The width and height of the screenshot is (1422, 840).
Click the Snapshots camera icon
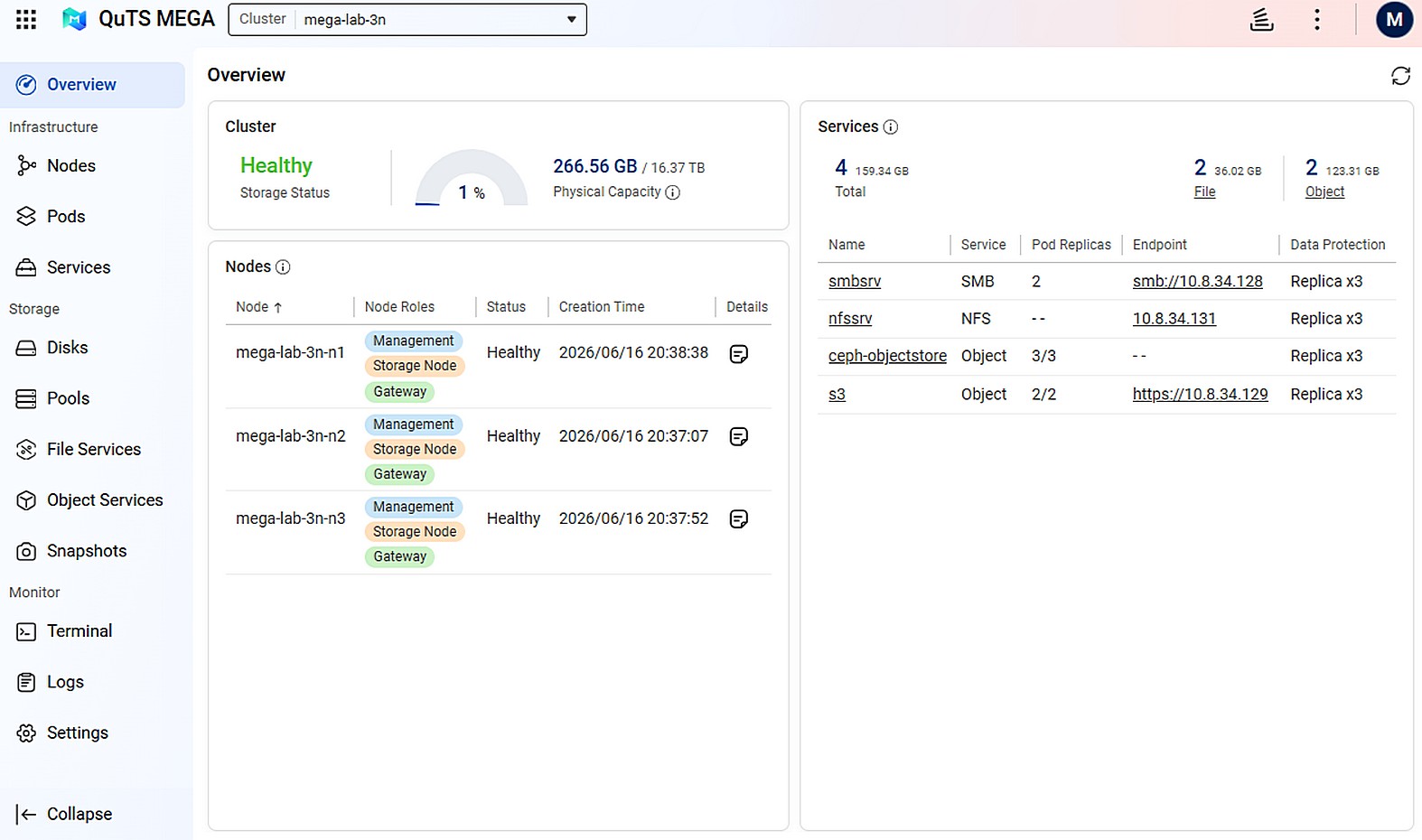pos(26,551)
